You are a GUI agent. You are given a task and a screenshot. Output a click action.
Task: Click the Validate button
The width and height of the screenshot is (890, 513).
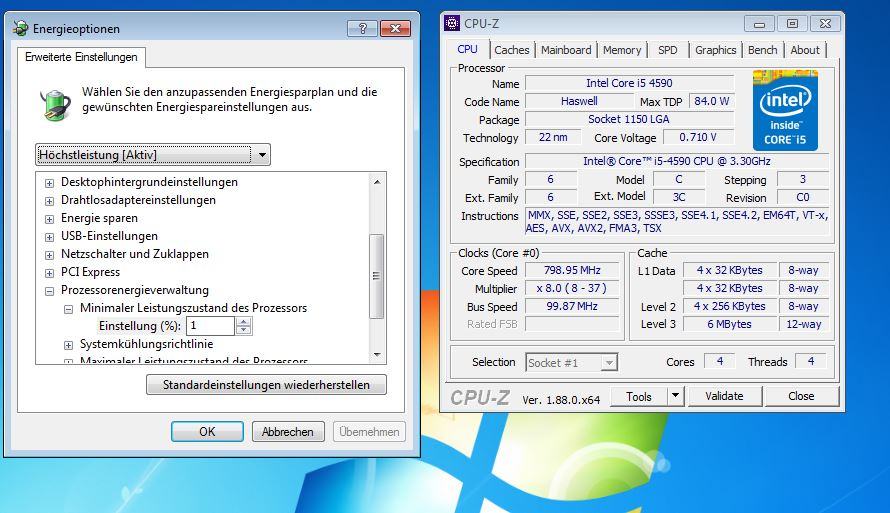point(724,396)
